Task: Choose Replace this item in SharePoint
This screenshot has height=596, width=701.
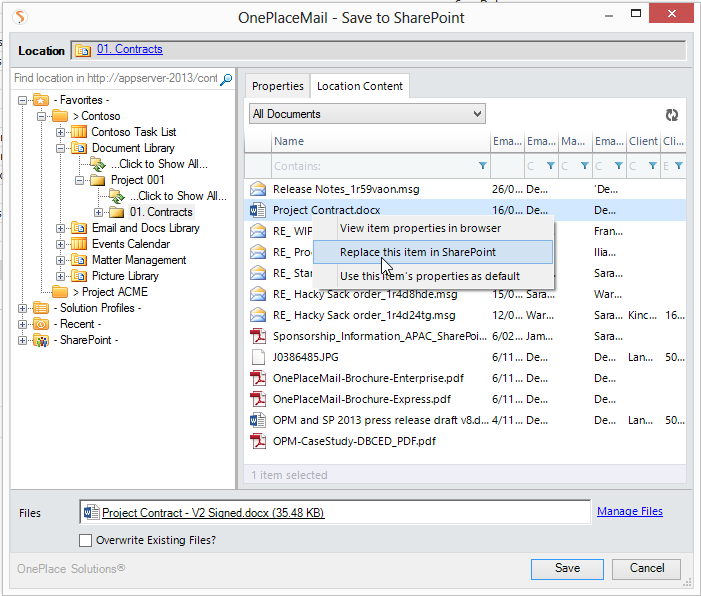Action: (417, 252)
